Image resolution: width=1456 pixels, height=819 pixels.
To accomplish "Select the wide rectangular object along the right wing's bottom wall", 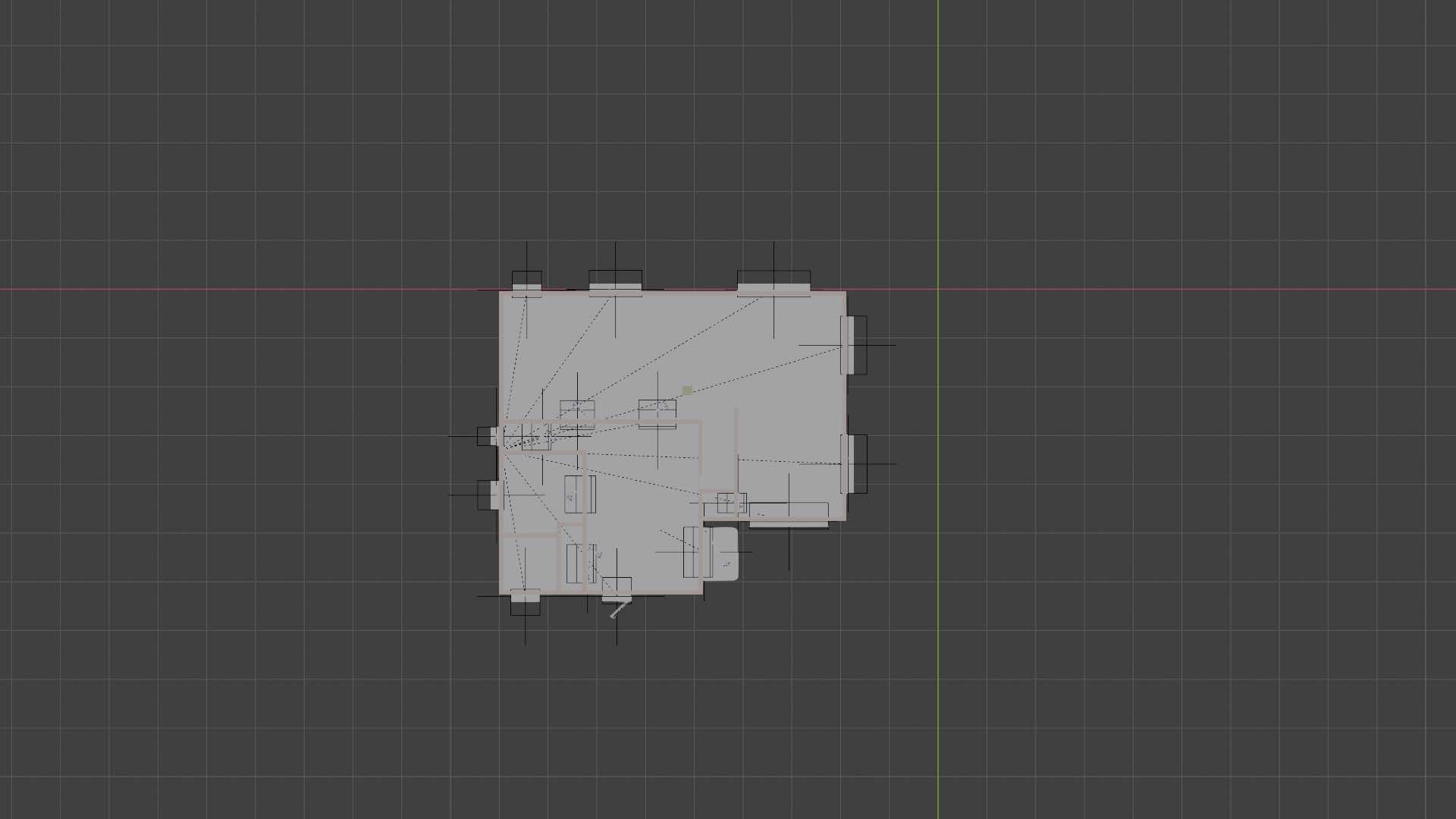I will pos(805,510).
